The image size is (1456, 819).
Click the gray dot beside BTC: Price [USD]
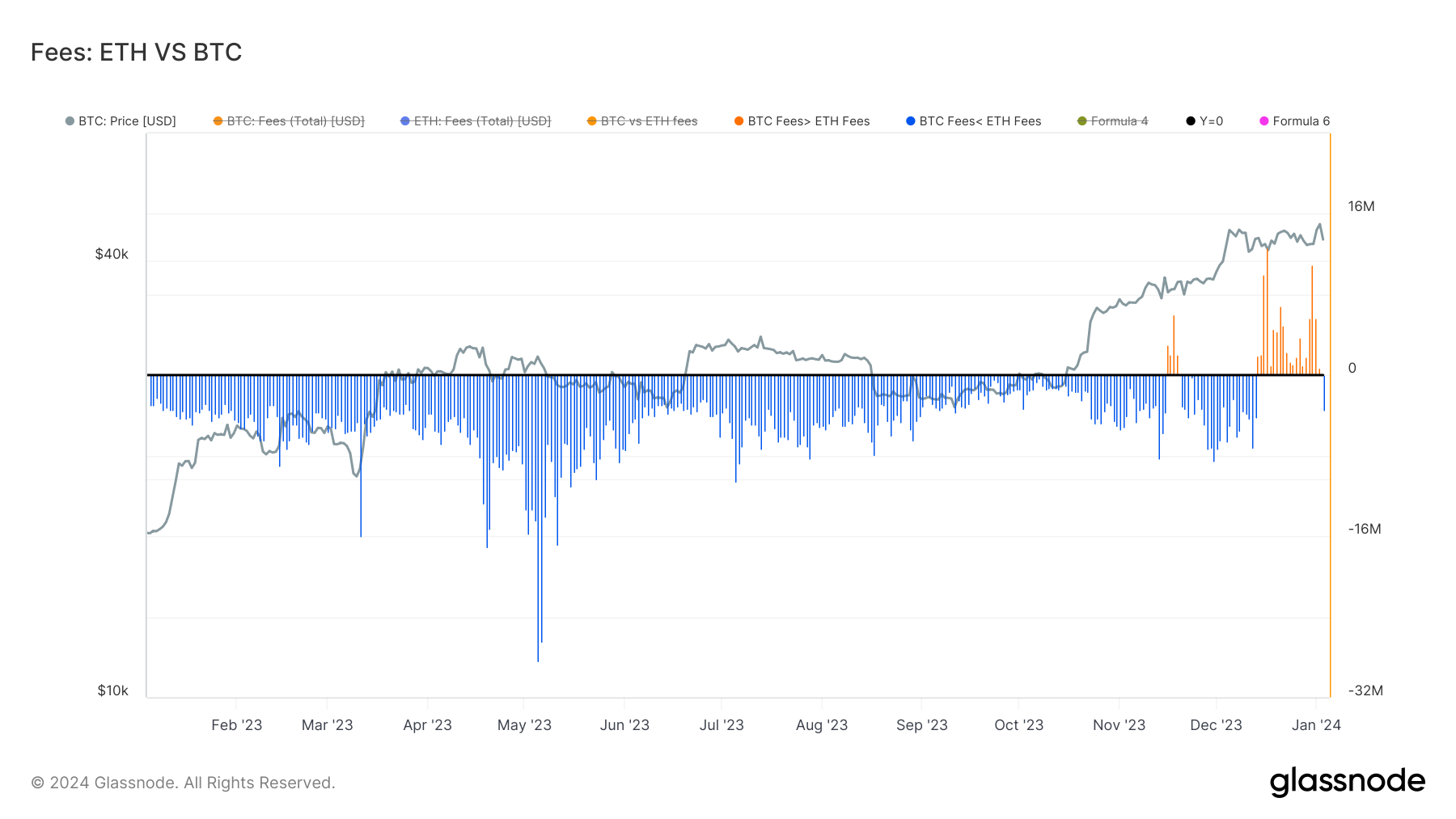point(70,121)
